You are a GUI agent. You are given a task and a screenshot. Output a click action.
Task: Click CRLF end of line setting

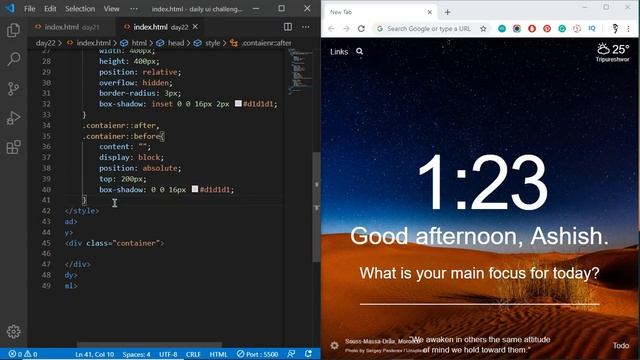pyautogui.click(x=193, y=354)
